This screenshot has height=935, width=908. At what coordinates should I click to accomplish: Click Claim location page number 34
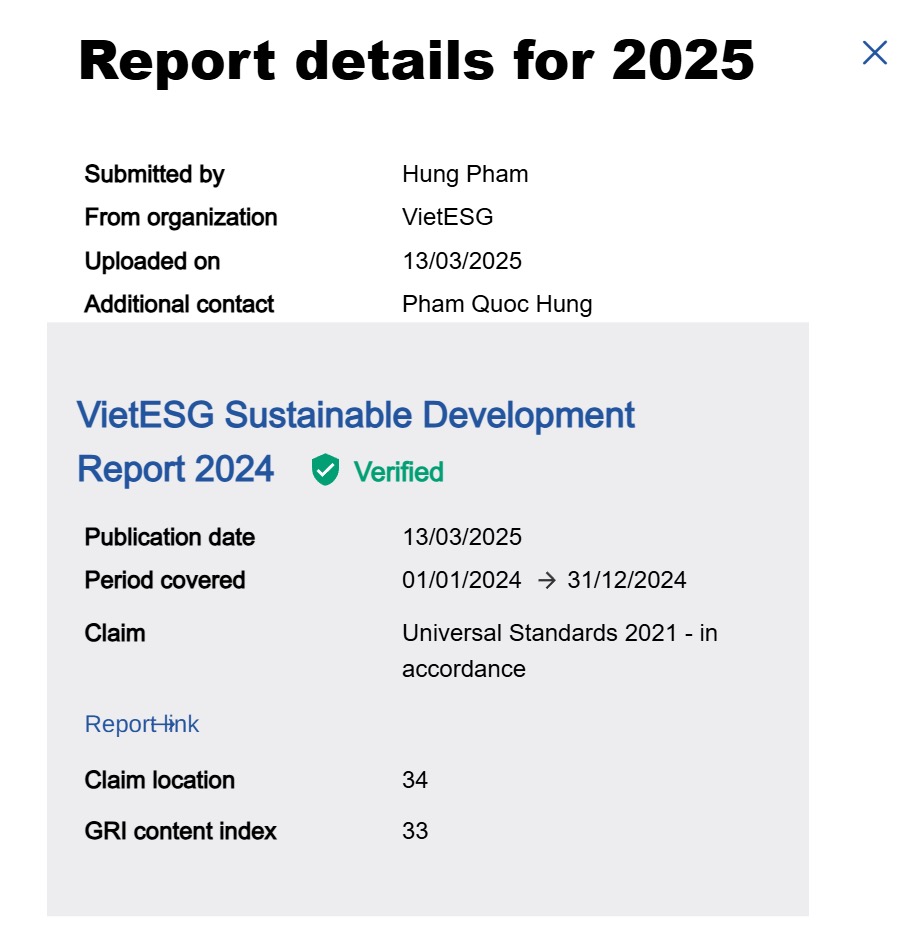[415, 780]
